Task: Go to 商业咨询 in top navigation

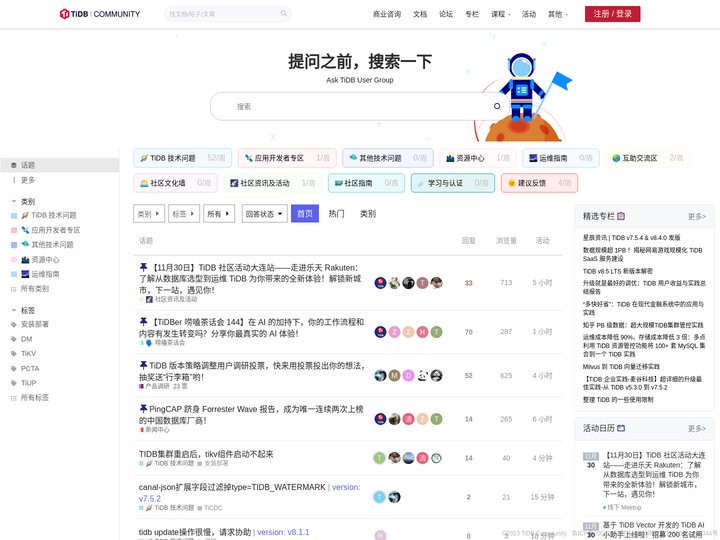Action: pyautogui.click(x=387, y=14)
